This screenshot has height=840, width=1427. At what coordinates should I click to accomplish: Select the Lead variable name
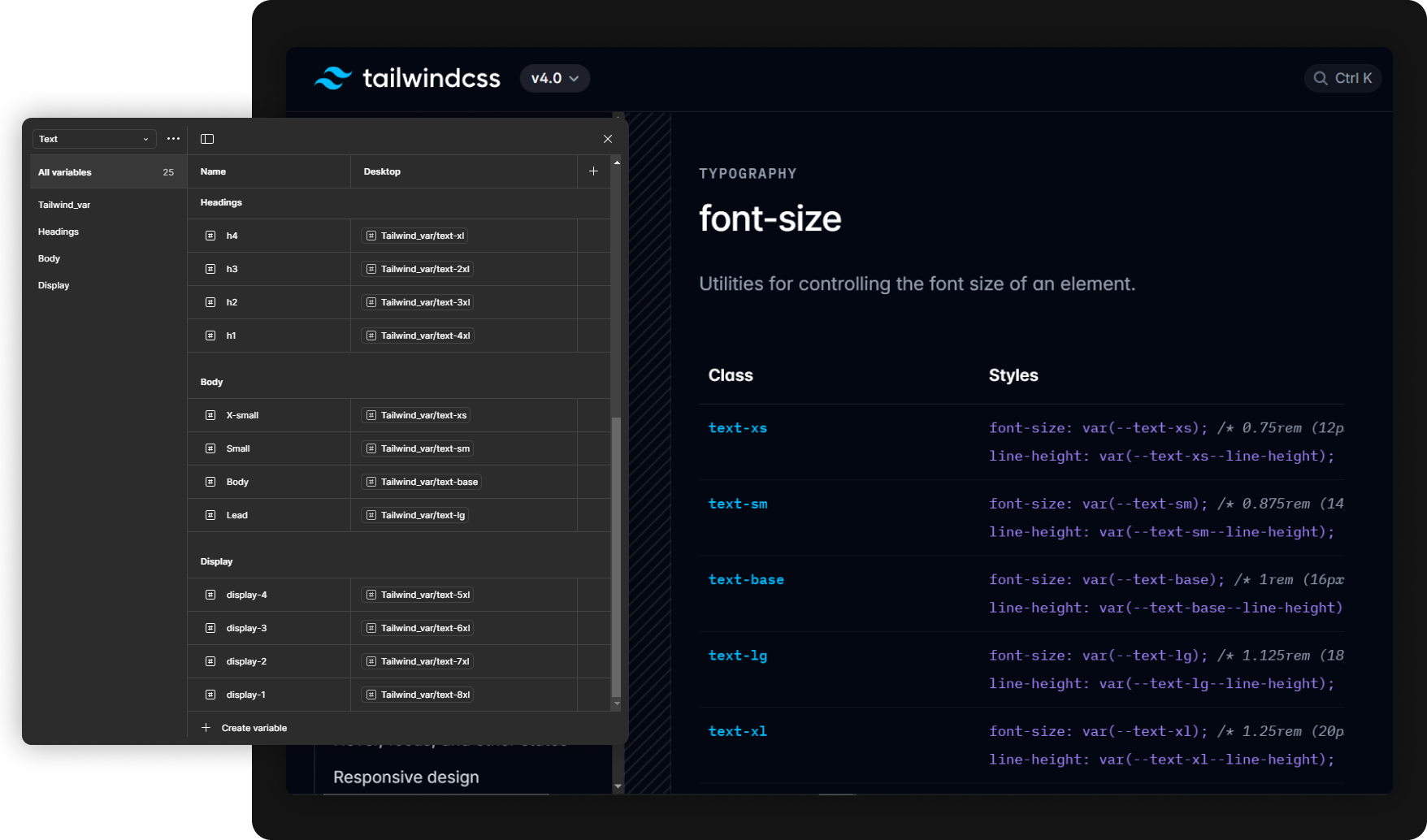coord(237,515)
